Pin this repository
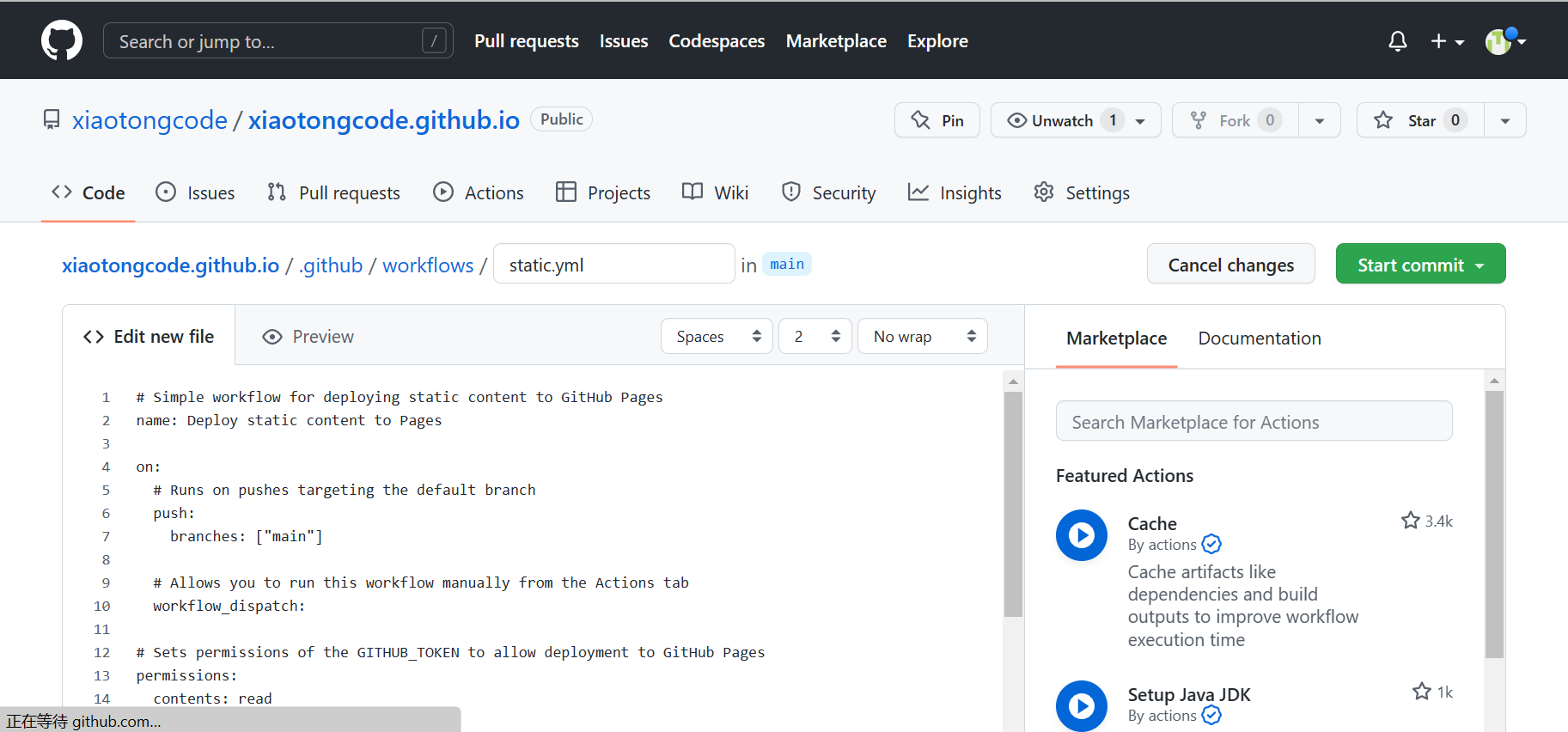1568x732 pixels. pos(937,120)
